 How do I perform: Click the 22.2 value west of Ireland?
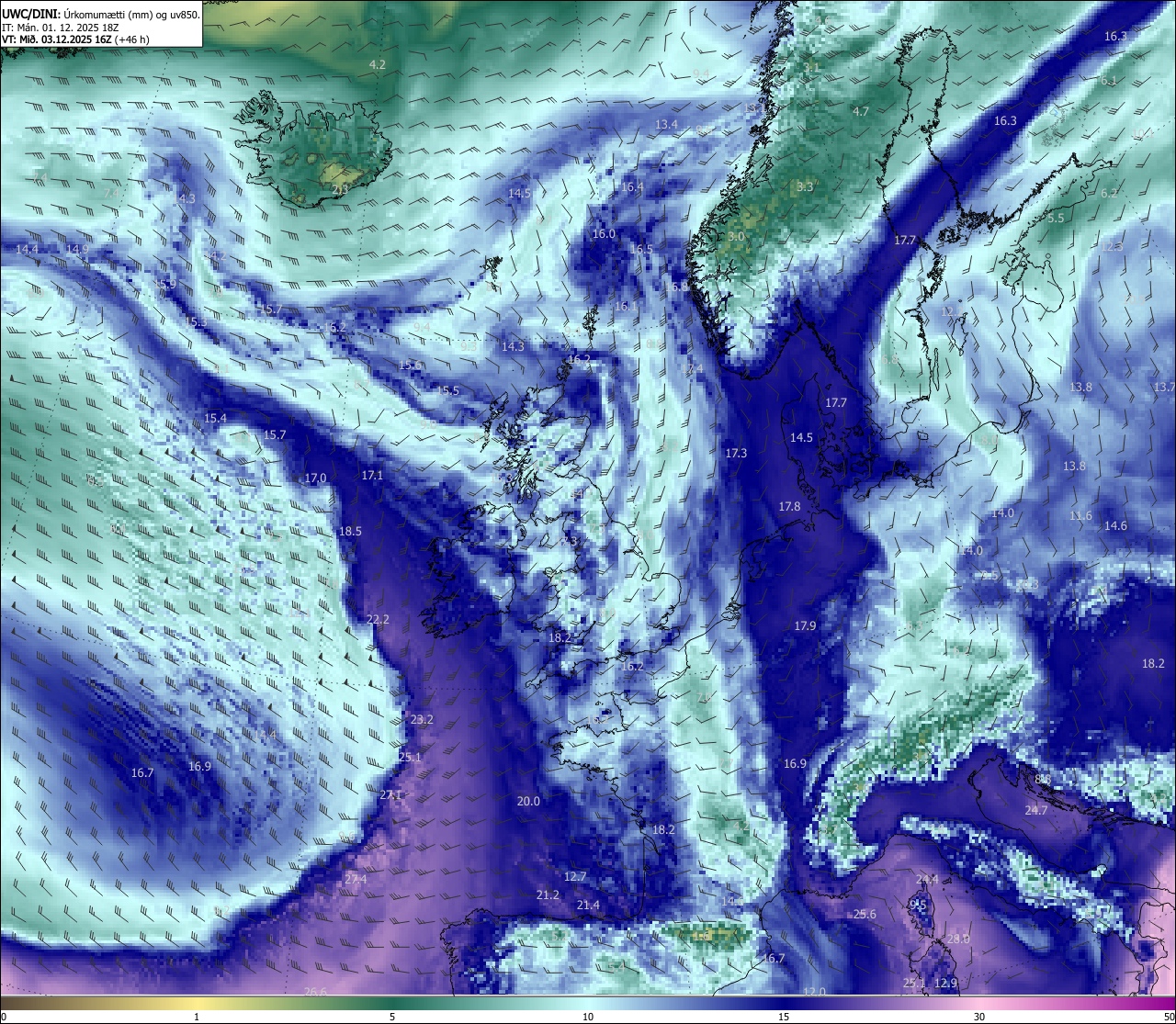378,620
